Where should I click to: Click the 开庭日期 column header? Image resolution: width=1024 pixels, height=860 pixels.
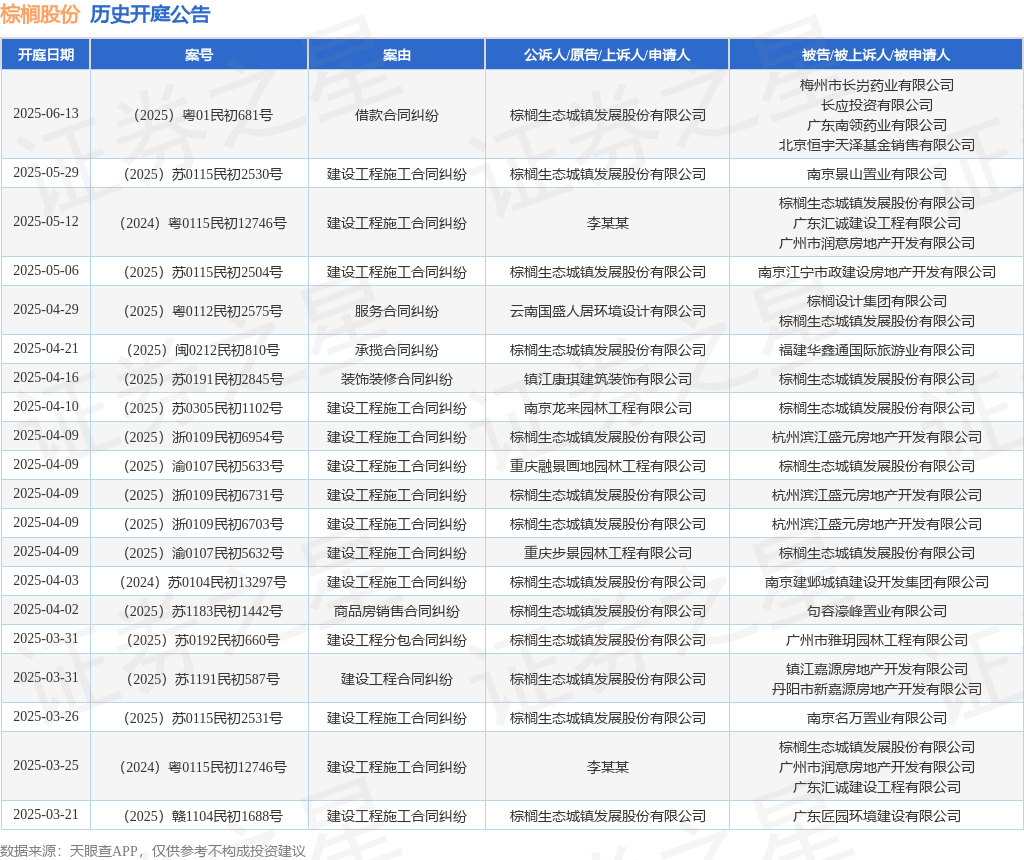point(46,55)
